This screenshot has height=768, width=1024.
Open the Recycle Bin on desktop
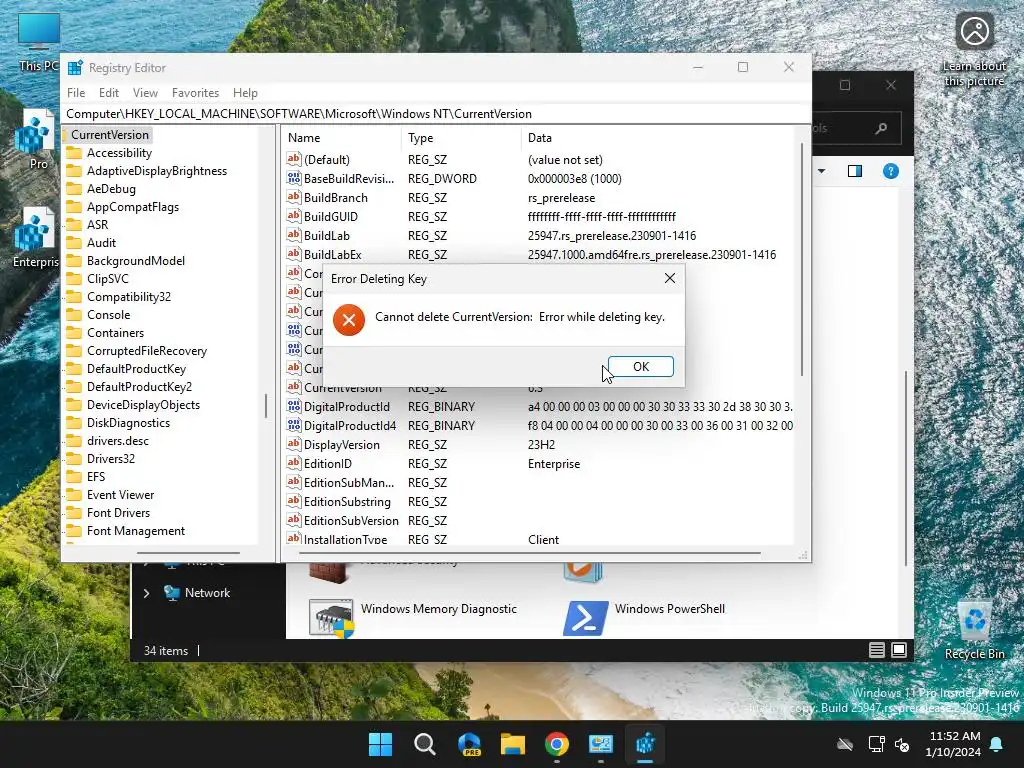[x=974, y=630]
